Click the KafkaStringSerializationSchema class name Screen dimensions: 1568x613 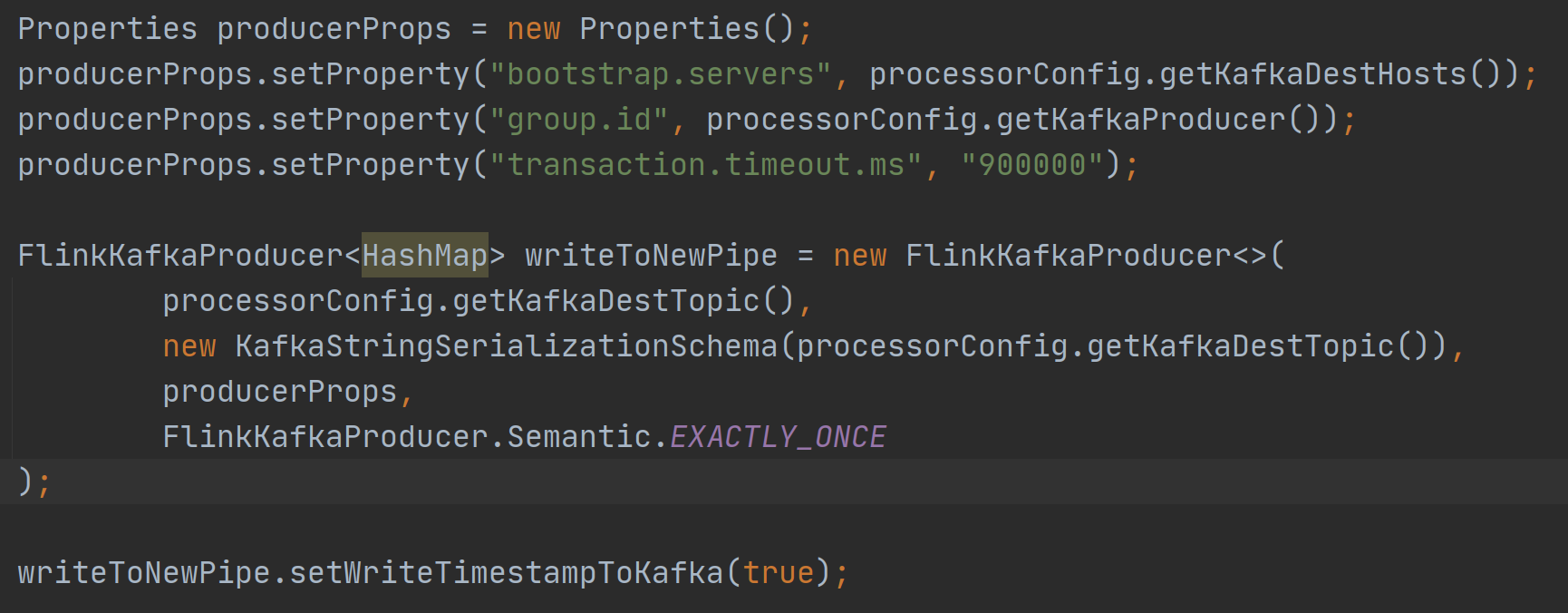[506, 346]
